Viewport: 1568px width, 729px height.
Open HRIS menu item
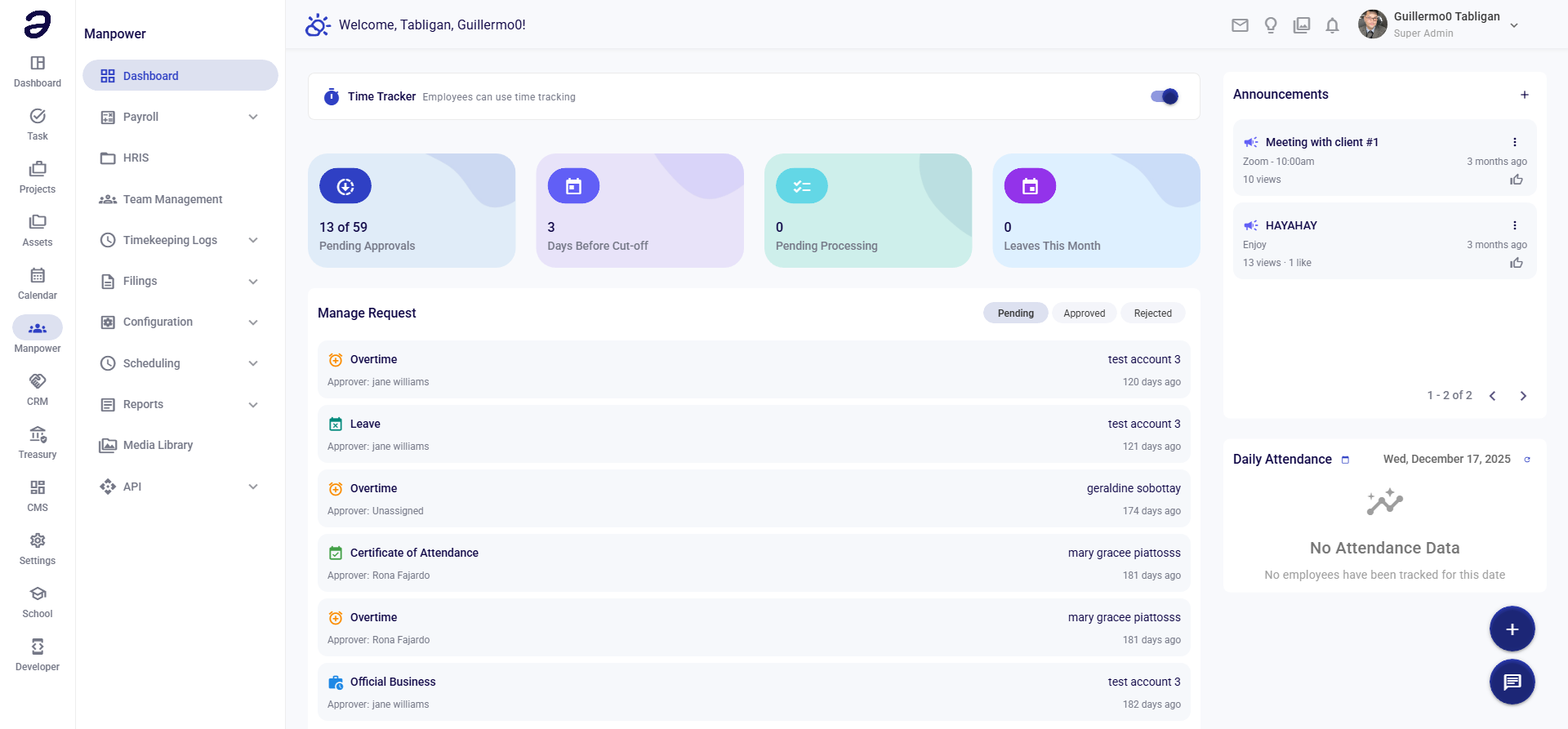pyautogui.click(x=180, y=158)
